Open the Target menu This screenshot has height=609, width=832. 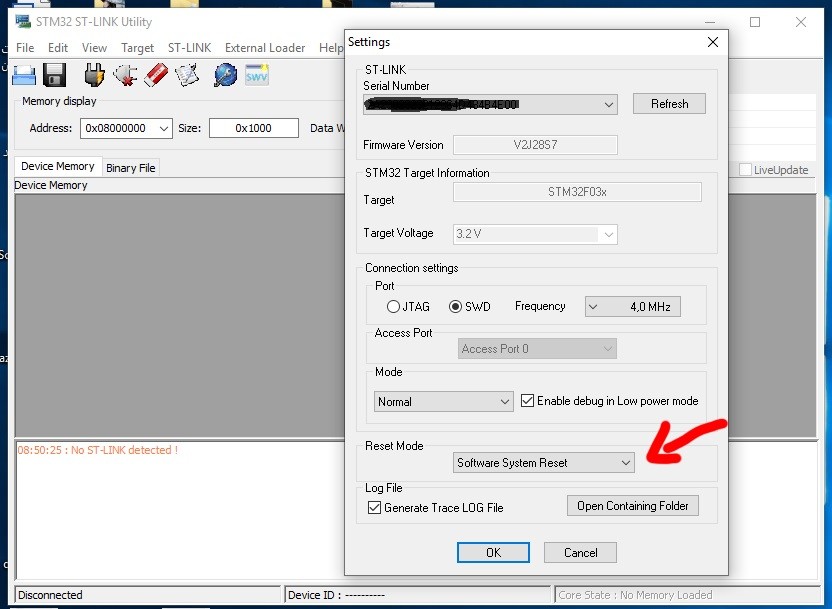[x=137, y=48]
